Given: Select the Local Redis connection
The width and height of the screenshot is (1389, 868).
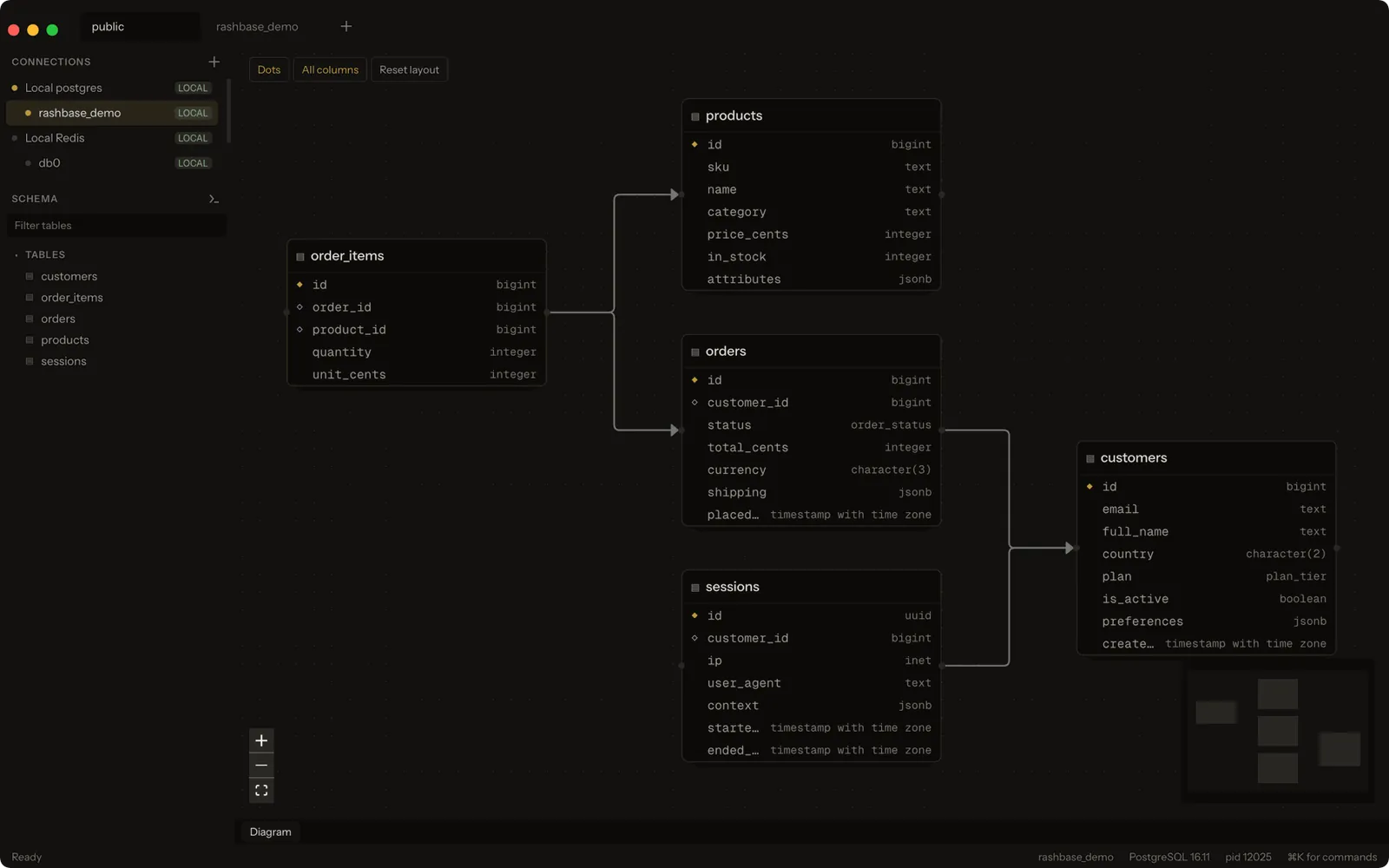Looking at the screenshot, I should point(111,138).
